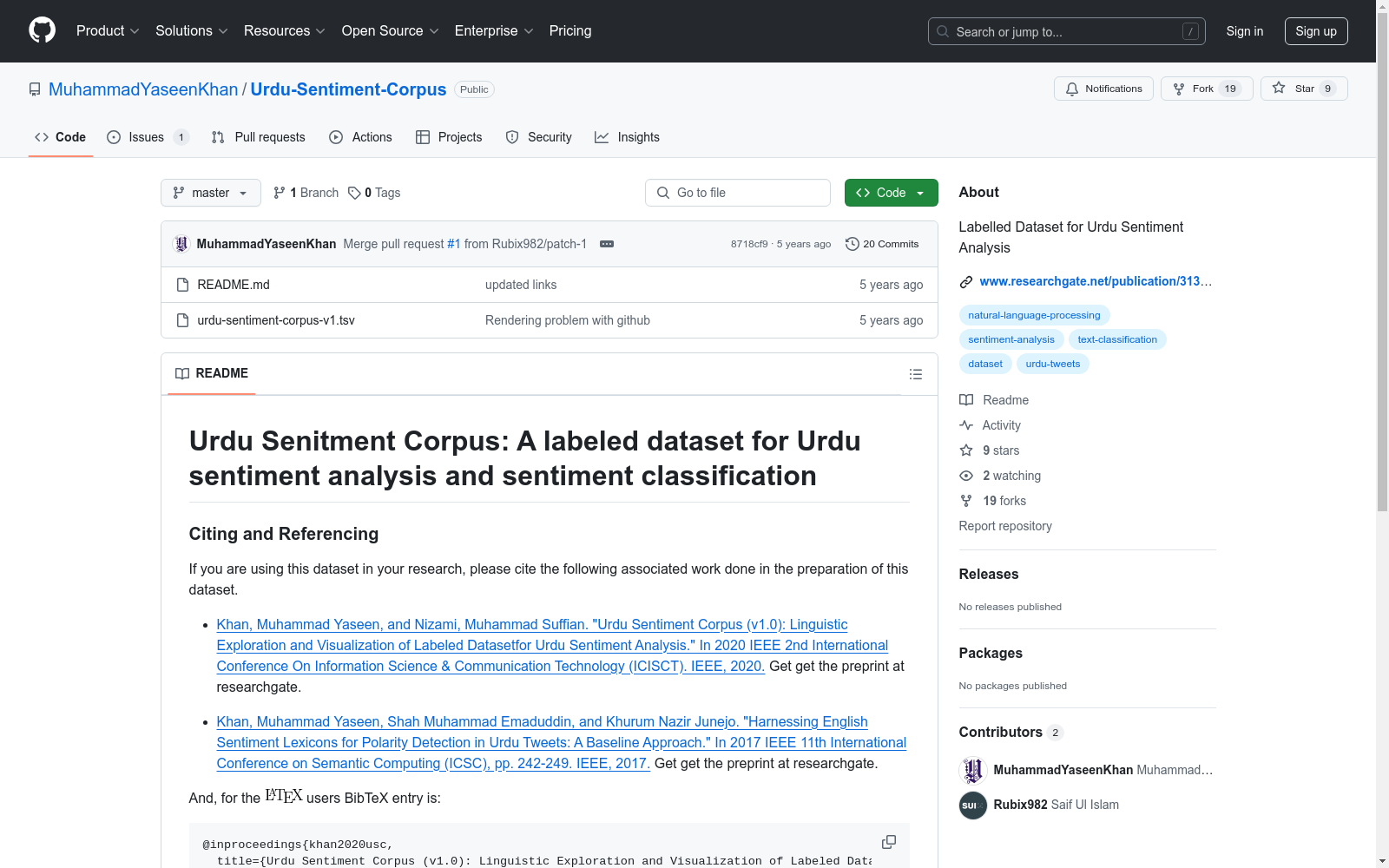Click the branch icon beside 1 Branch
This screenshot has height=868, width=1389.
(280, 193)
